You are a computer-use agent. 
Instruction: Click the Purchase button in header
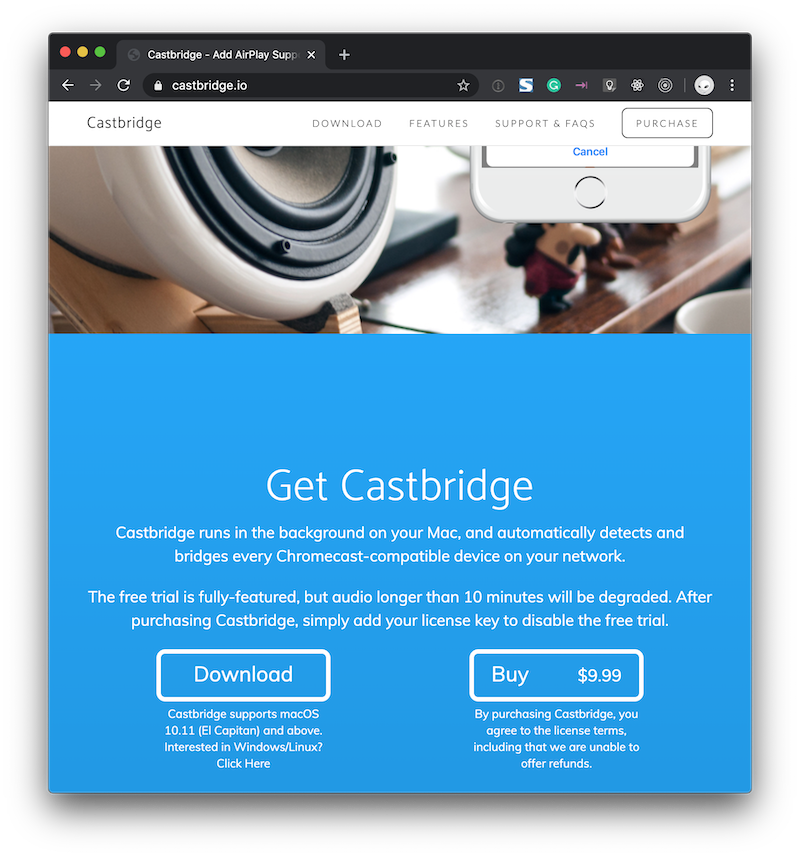[667, 123]
